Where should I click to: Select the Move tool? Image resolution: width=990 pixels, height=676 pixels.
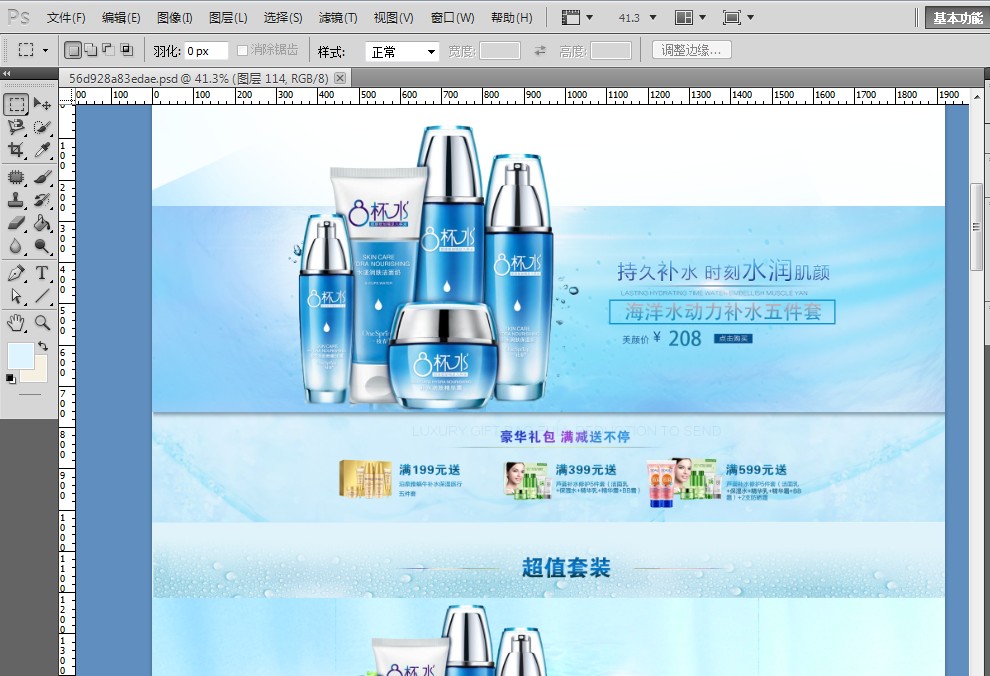coord(42,104)
